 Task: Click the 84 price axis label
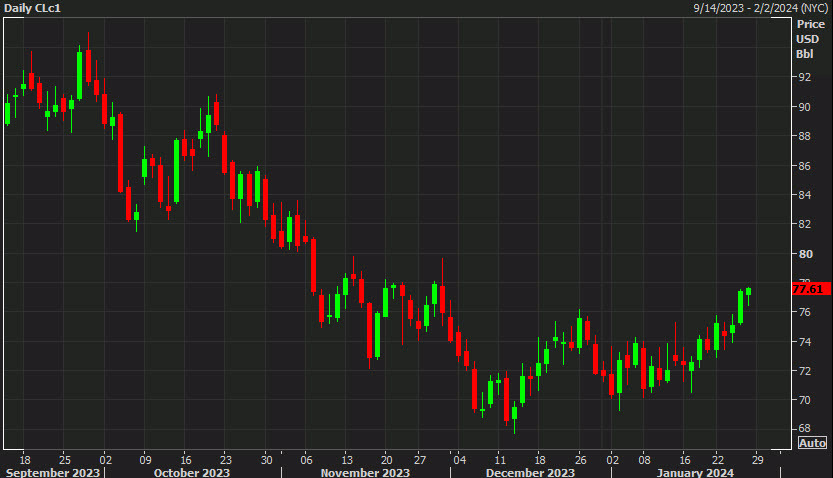804,195
